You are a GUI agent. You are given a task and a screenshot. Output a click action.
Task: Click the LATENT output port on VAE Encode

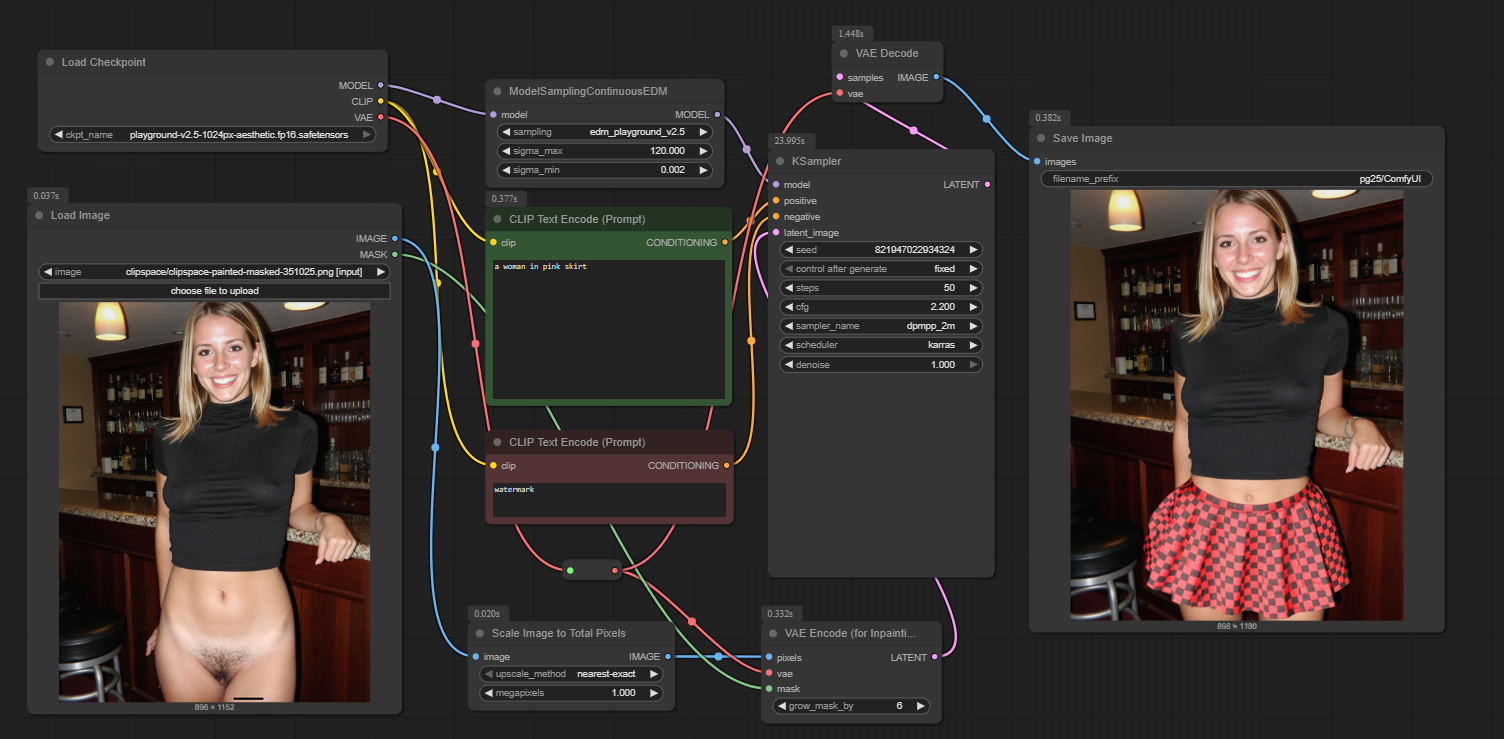(x=934, y=657)
